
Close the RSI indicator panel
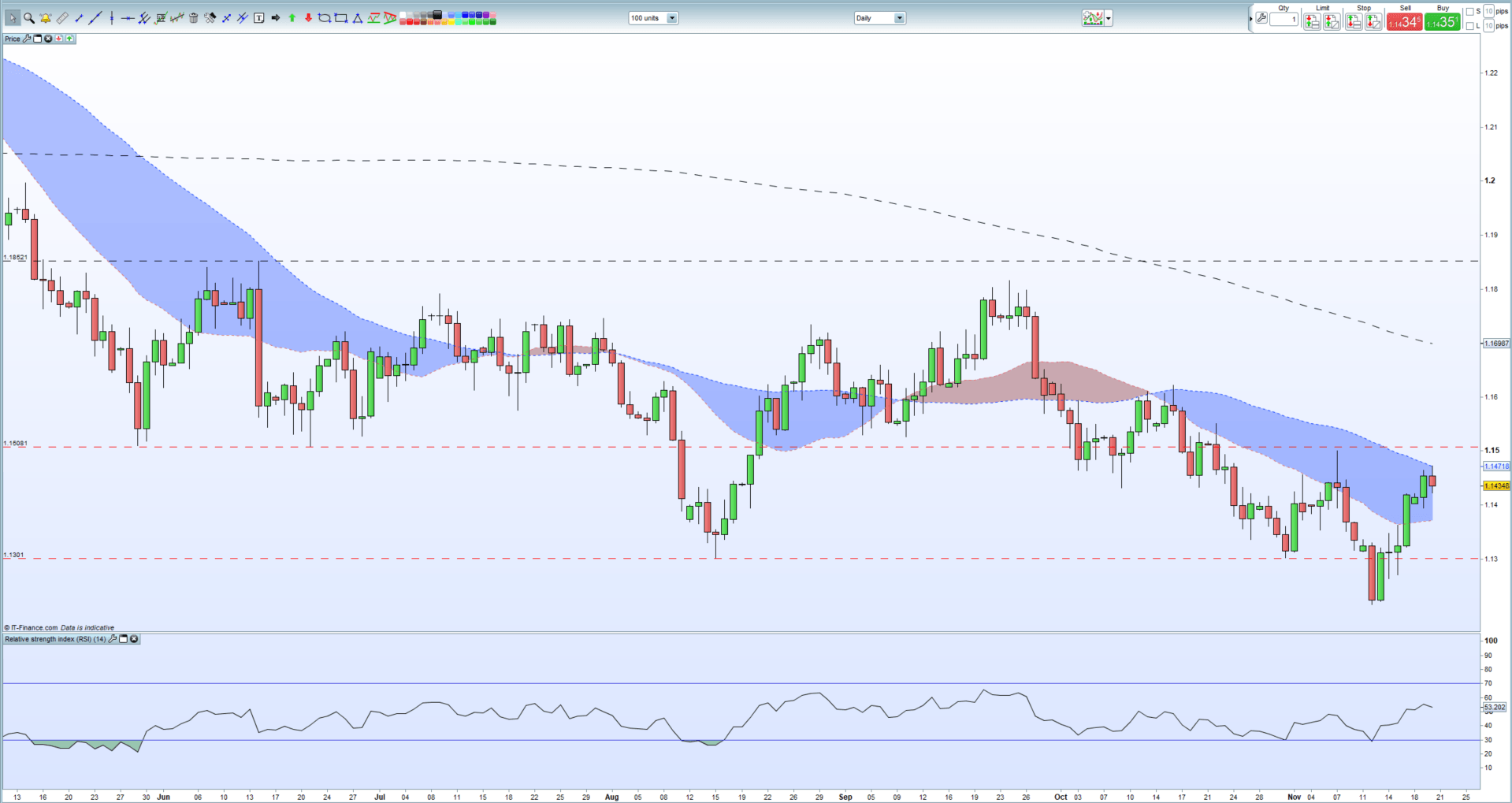(x=134, y=639)
